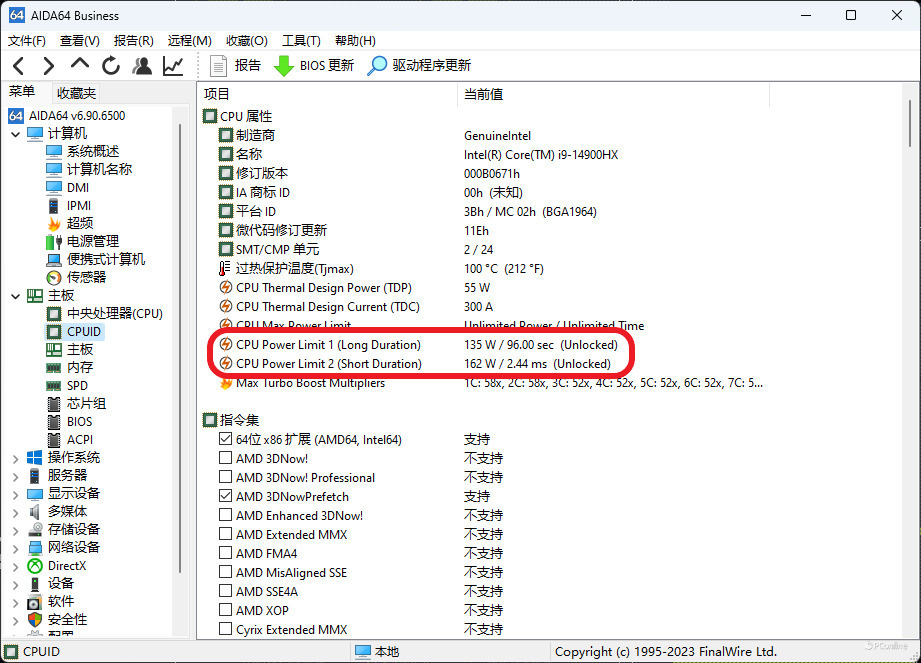The image size is (921, 663).
Task: Open the 文件(F) menu
Action: [x=27, y=41]
